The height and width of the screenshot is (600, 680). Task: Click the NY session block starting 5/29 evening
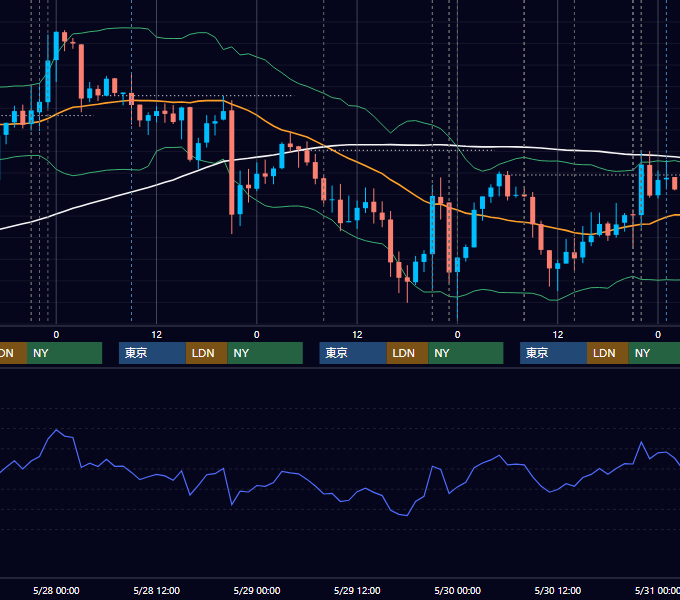(x=466, y=353)
